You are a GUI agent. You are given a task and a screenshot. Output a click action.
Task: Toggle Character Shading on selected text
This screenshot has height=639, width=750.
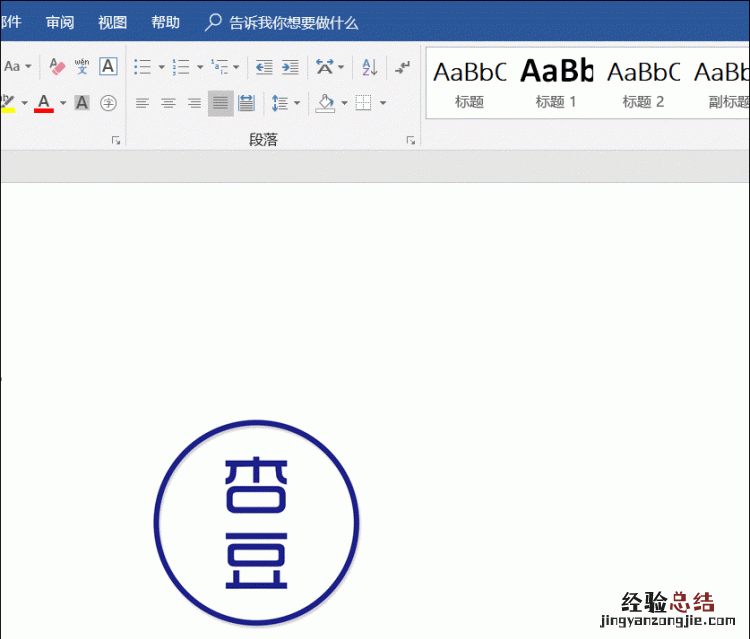(82, 103)
